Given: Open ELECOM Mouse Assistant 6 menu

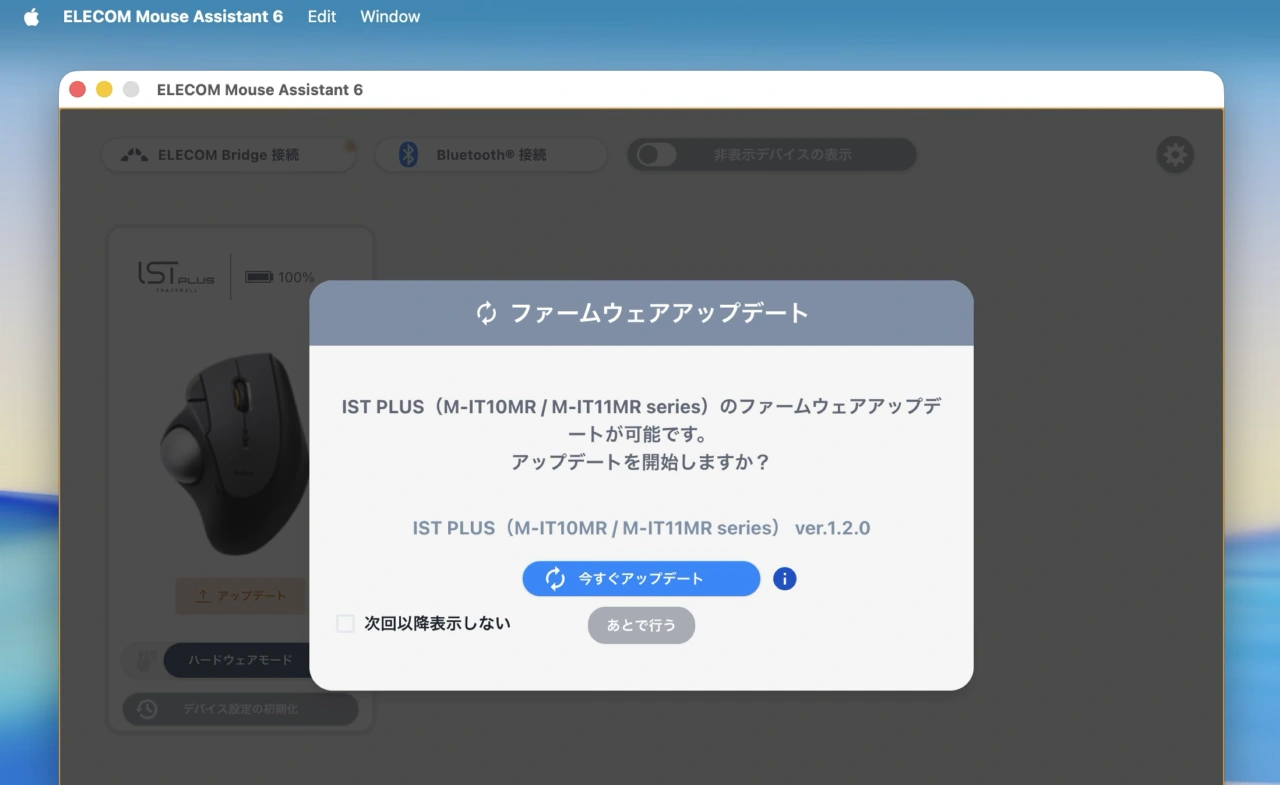Looking at the screenshot, I should pos(173,17).
